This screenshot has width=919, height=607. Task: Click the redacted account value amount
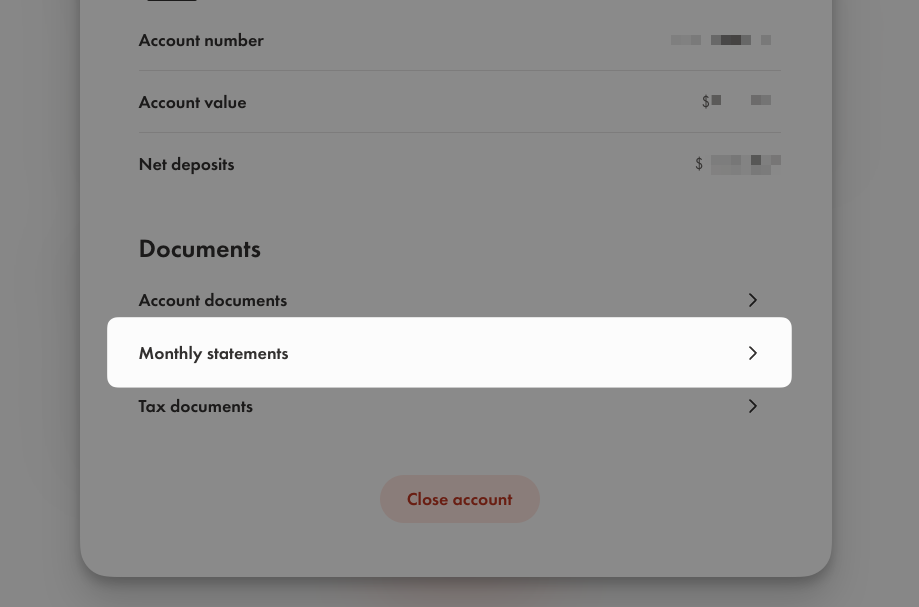737,100
